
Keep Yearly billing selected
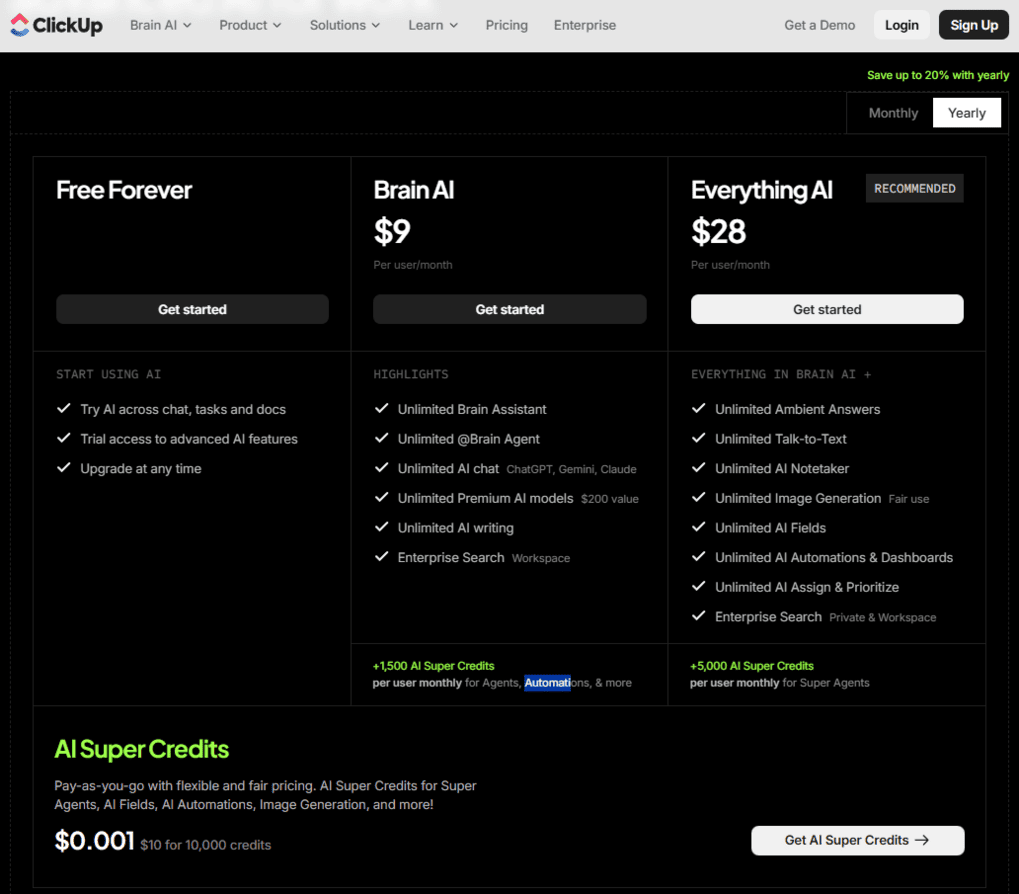tap(966, 112)
